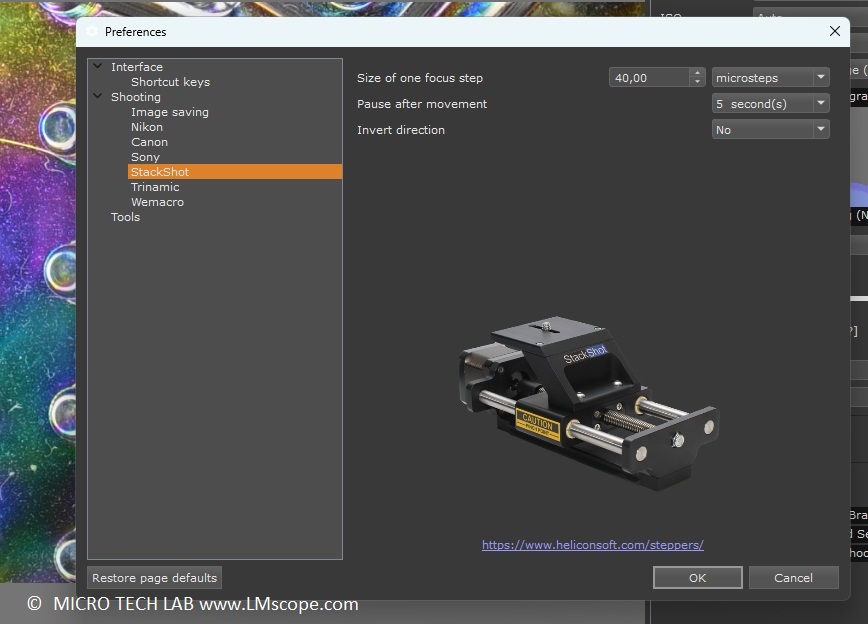This screenshot has width=868, height=624.
Task: Open Sony camera settings
Action: click(145, 157)
